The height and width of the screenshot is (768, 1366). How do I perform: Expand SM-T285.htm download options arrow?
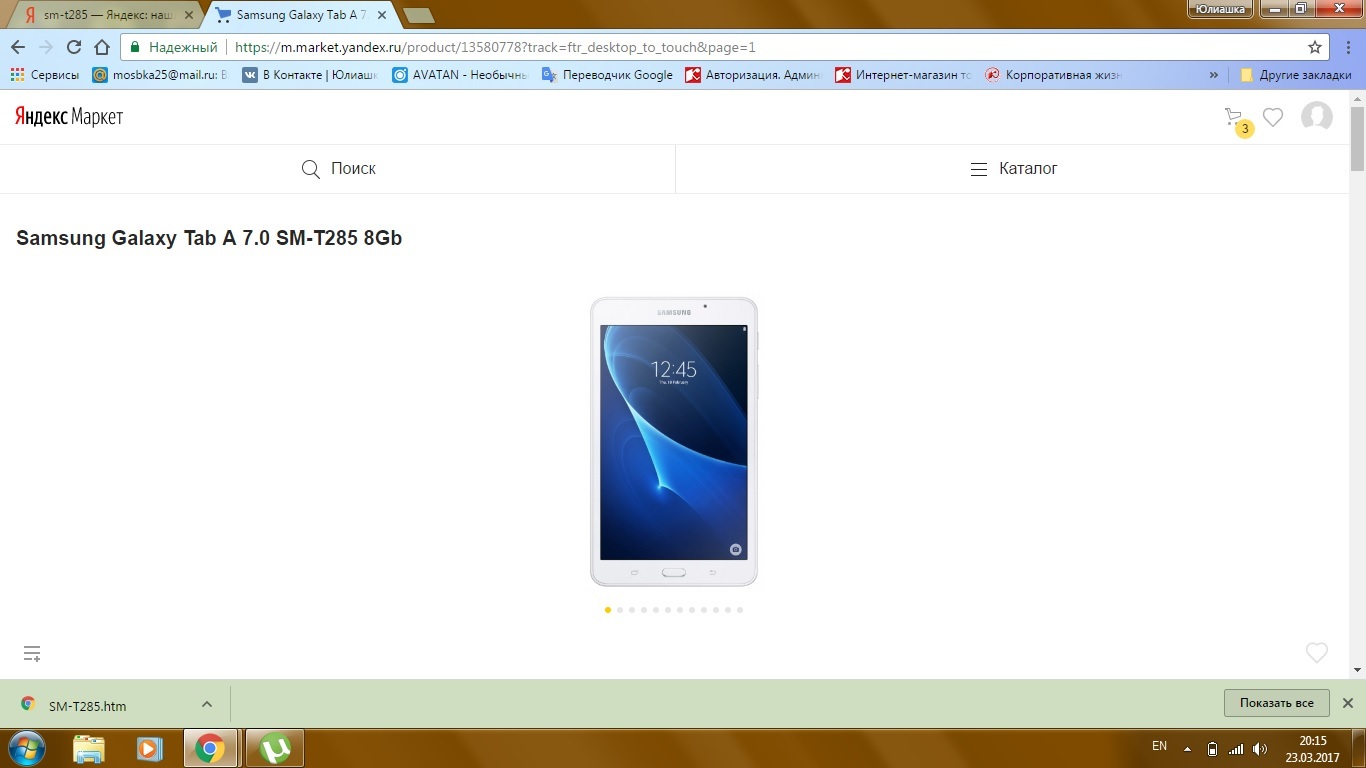(x=207, y=704)
